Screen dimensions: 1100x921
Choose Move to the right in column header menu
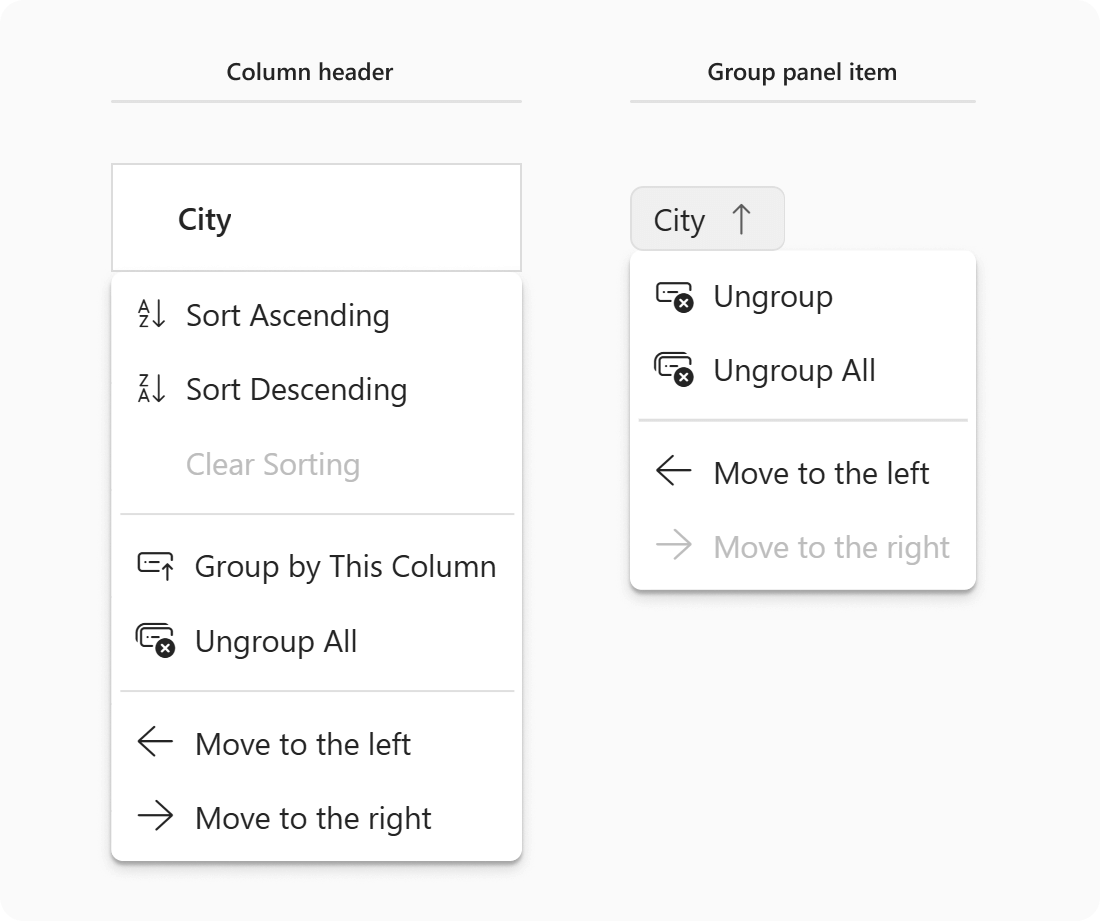pyautogui.click(x=313, y=817)
